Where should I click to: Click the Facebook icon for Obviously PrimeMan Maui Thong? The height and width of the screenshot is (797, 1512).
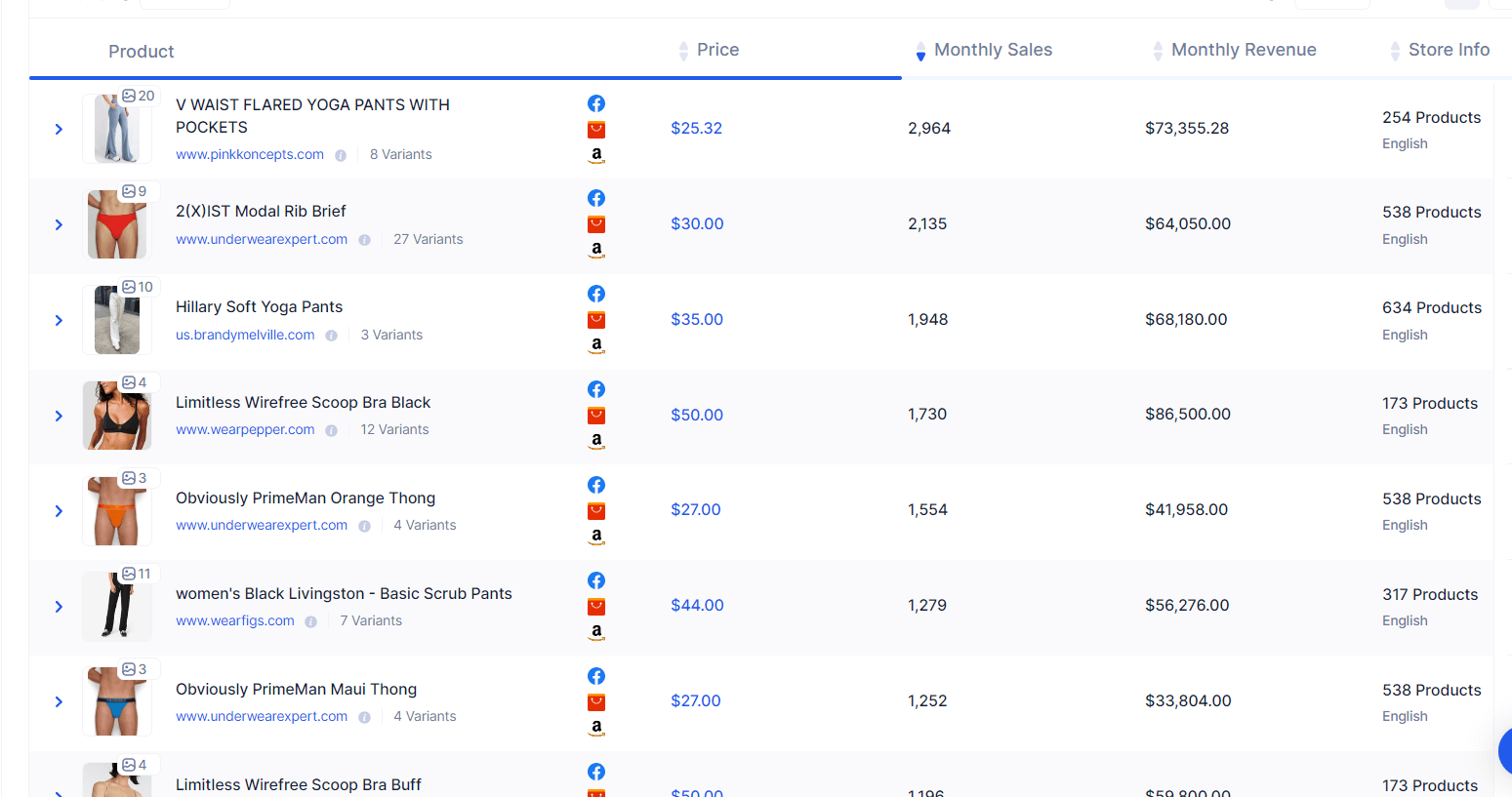pos(595,676)
